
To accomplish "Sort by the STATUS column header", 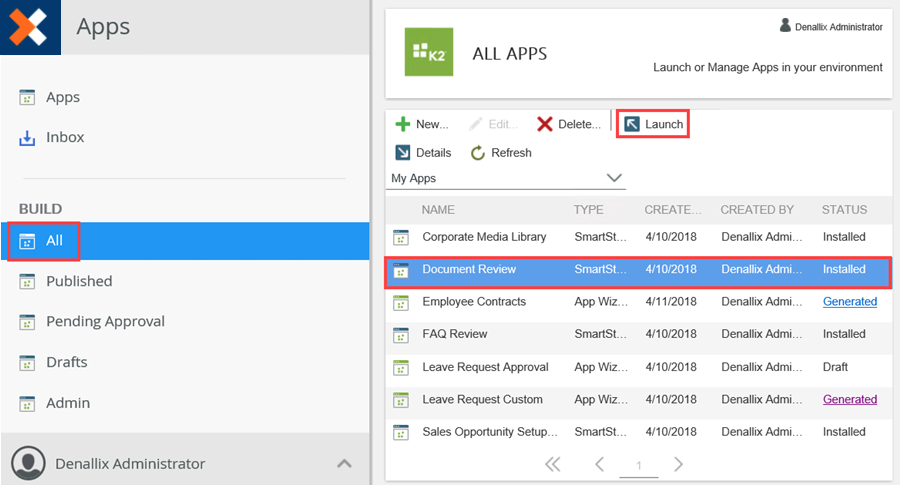I will coord(844,210).
